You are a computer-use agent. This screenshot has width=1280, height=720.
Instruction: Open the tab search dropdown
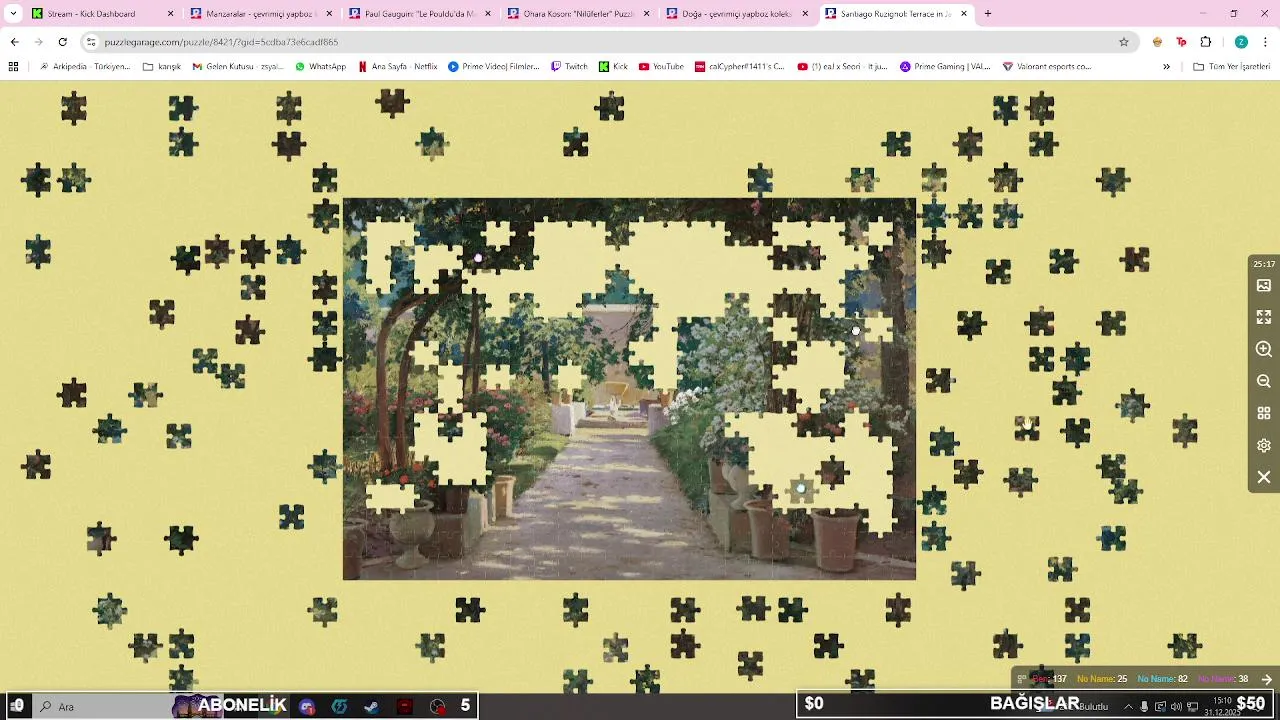[x=13, y=14]
